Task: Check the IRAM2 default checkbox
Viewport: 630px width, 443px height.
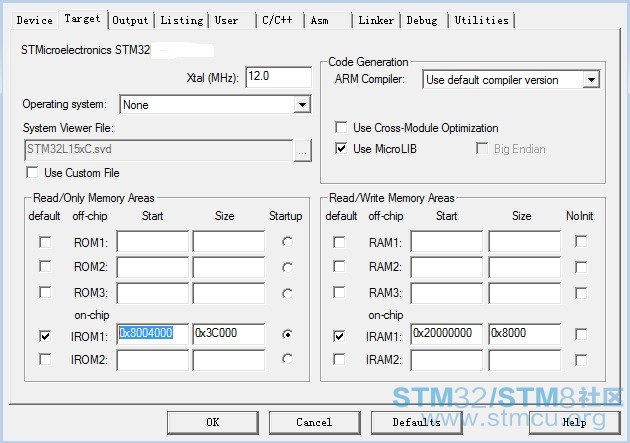Action: point(339,359)
